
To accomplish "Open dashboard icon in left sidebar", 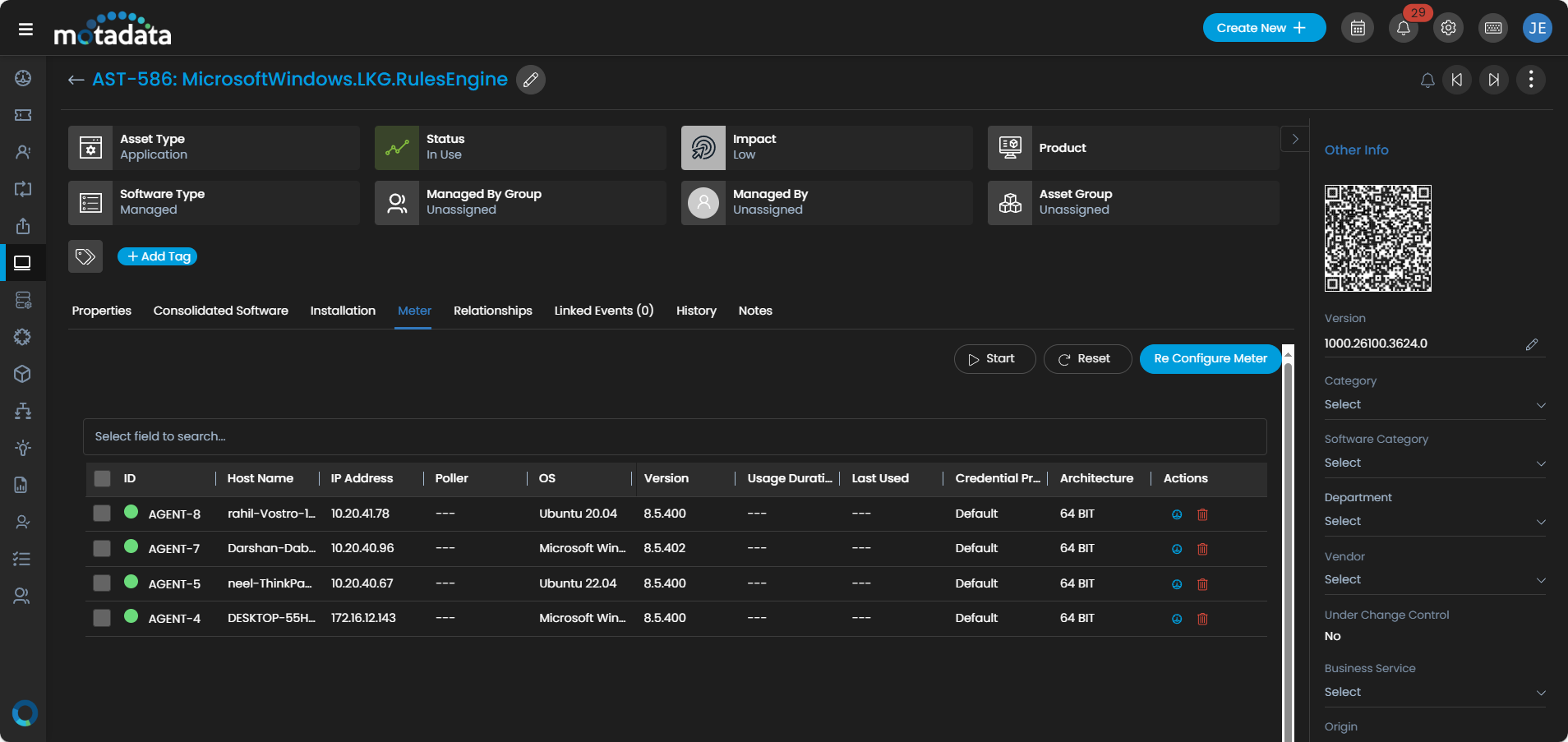I will click(x=23, y=78).
